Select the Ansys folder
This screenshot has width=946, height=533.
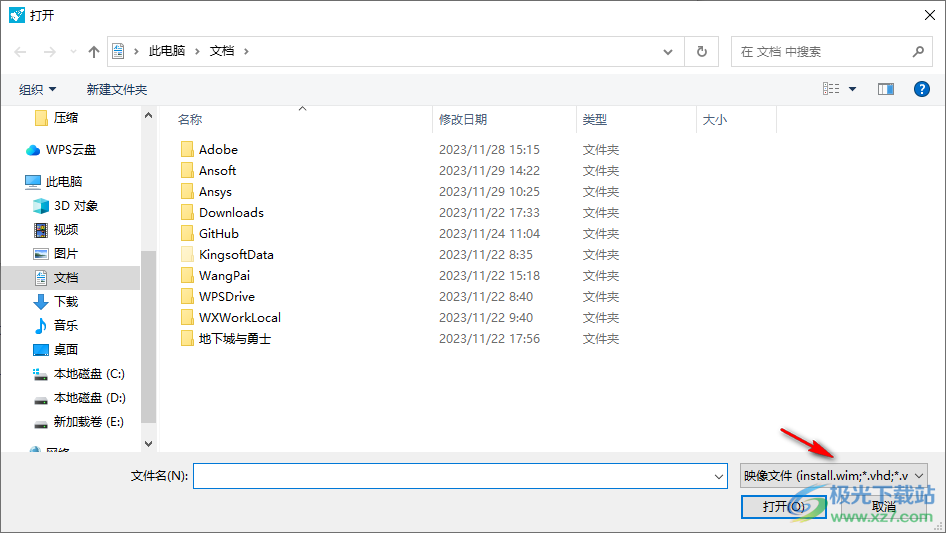pyautogui.click(x=215, y=192)
